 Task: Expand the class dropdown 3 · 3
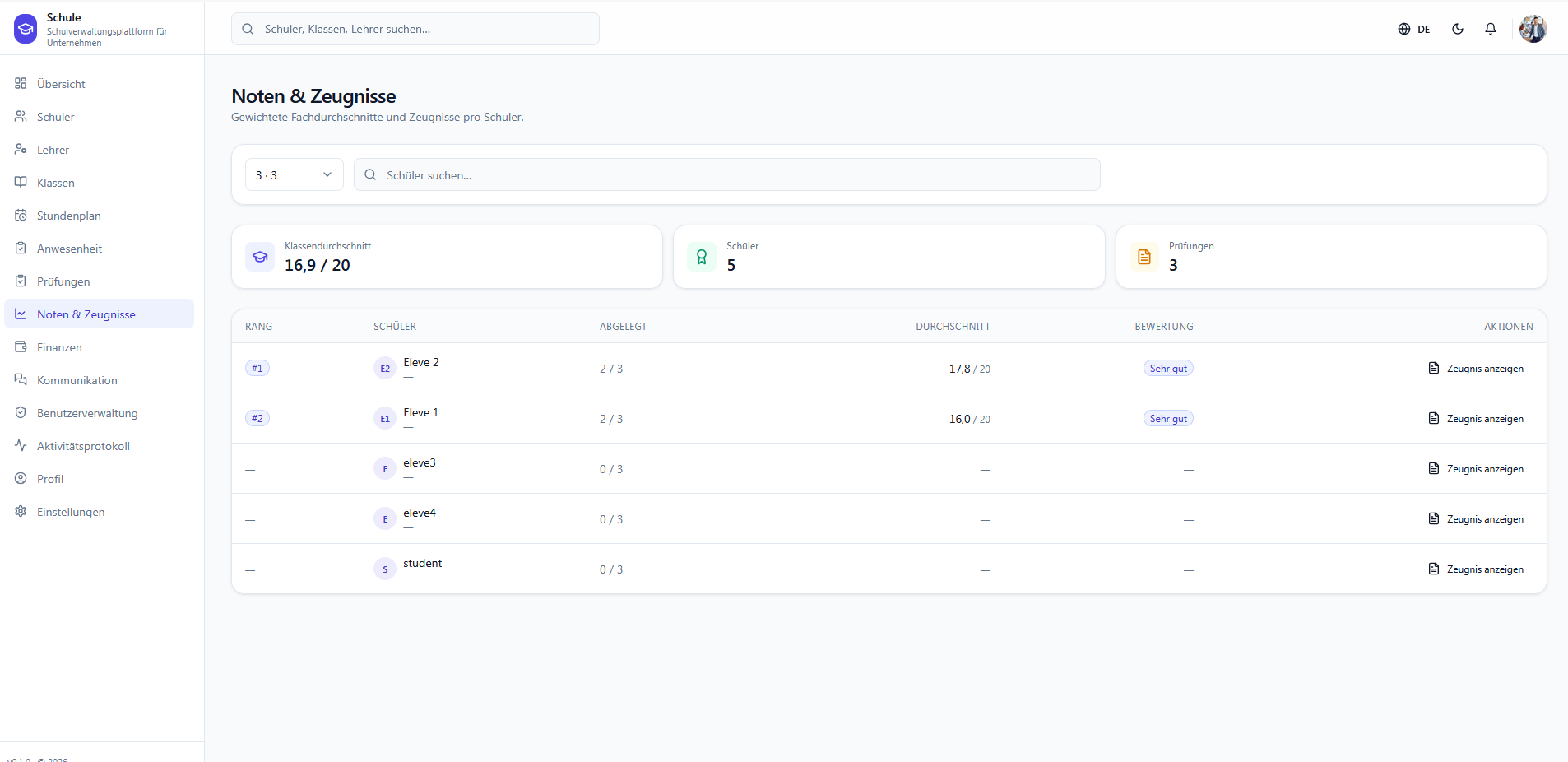click(295, 174)
